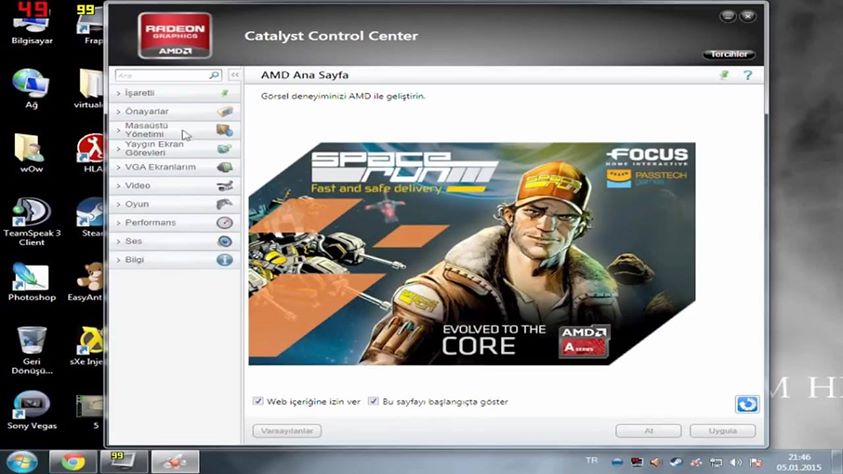Click the Space Run promotional banner
The image size is (843, 474).
(x=471, y=254)
